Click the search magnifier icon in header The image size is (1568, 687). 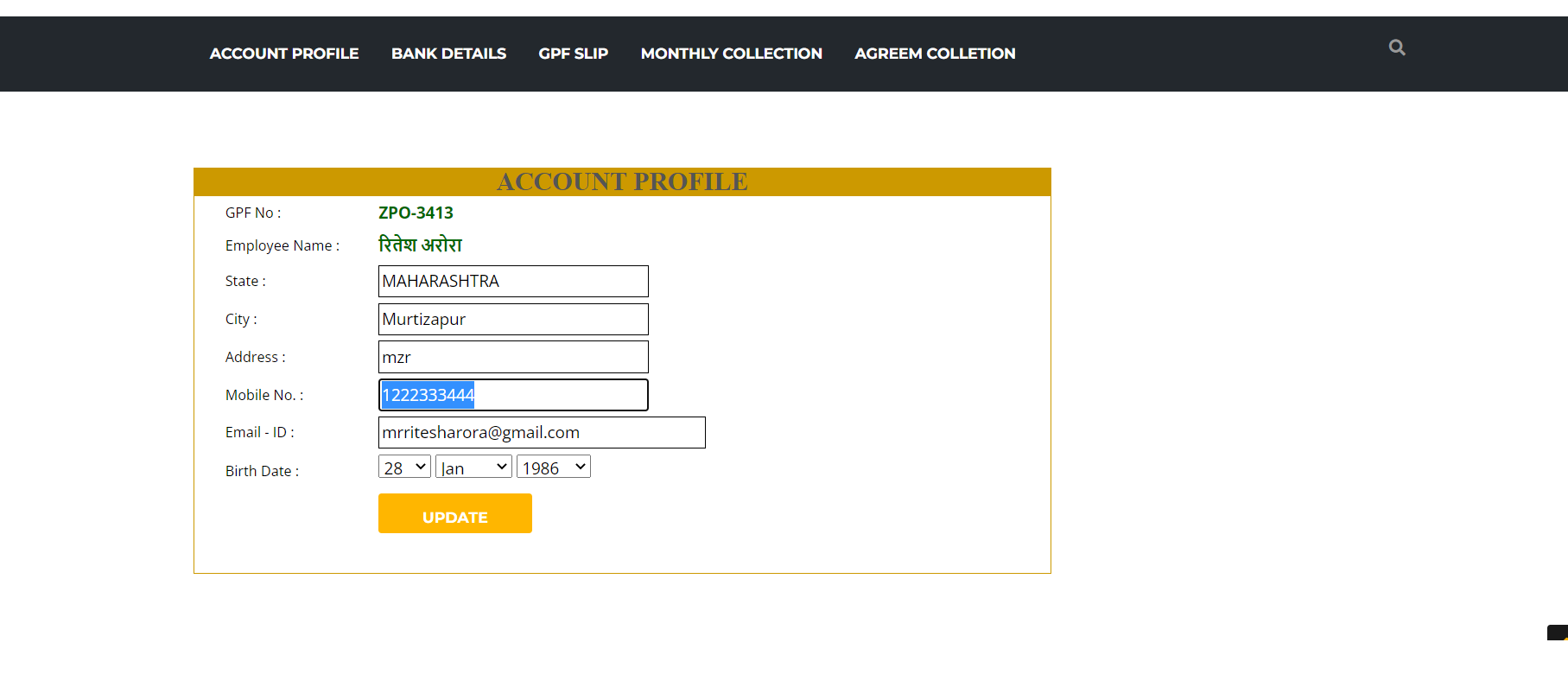1396,48
